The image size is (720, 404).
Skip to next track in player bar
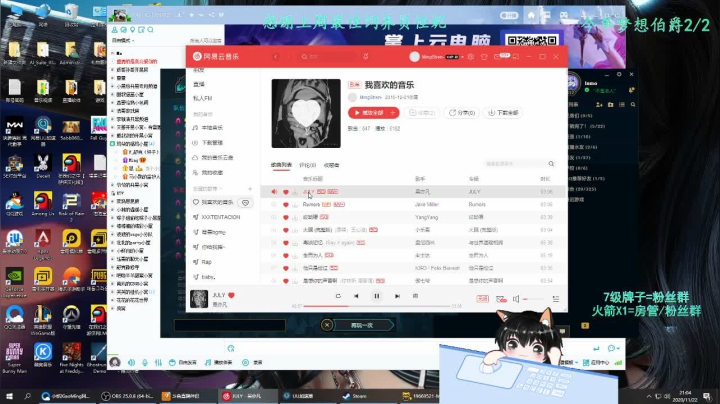tap(397, 296)
